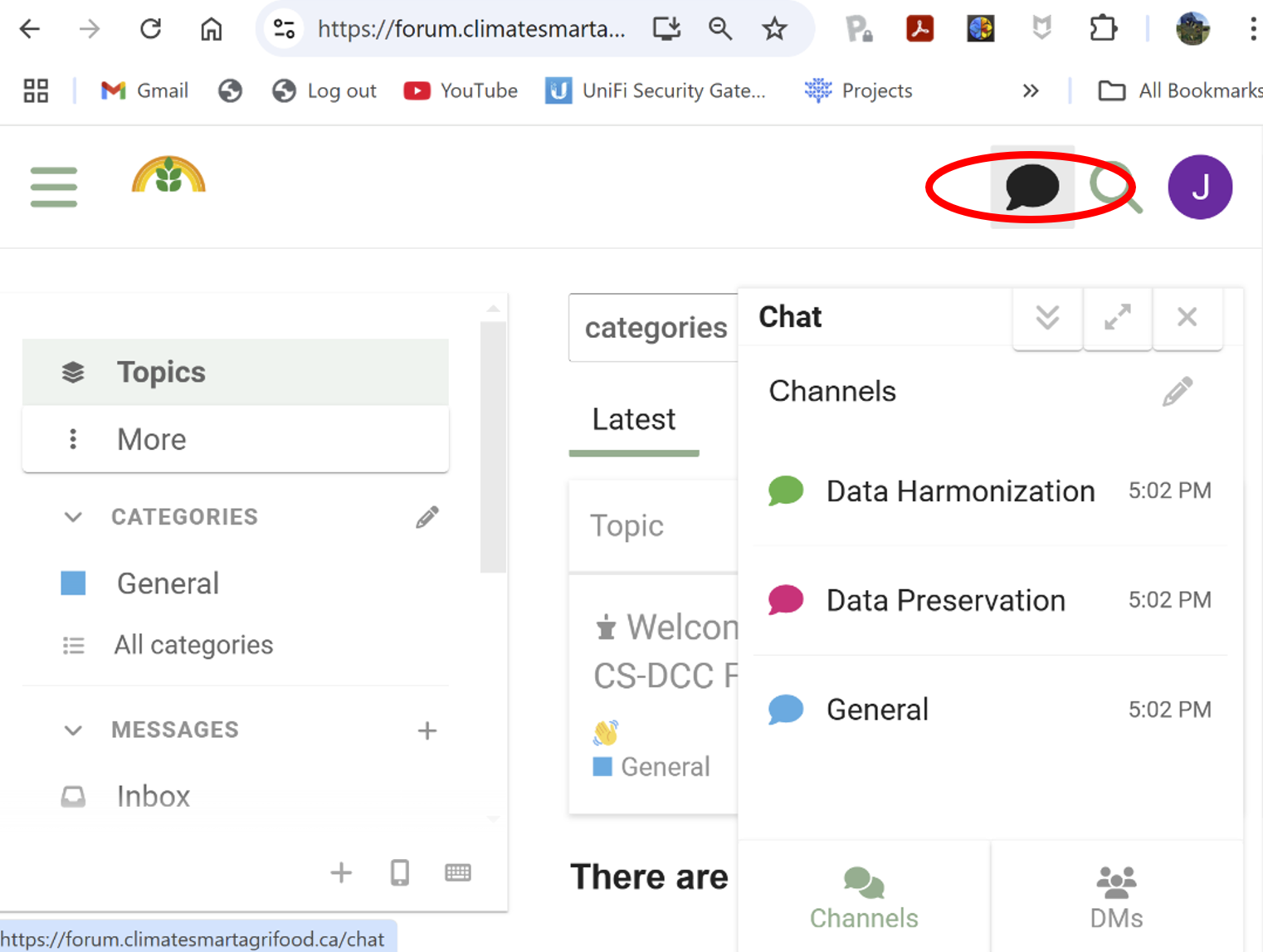Open the YouTube bookmark
Viewport: 1263px width, 952px height.
click(461, 90)
